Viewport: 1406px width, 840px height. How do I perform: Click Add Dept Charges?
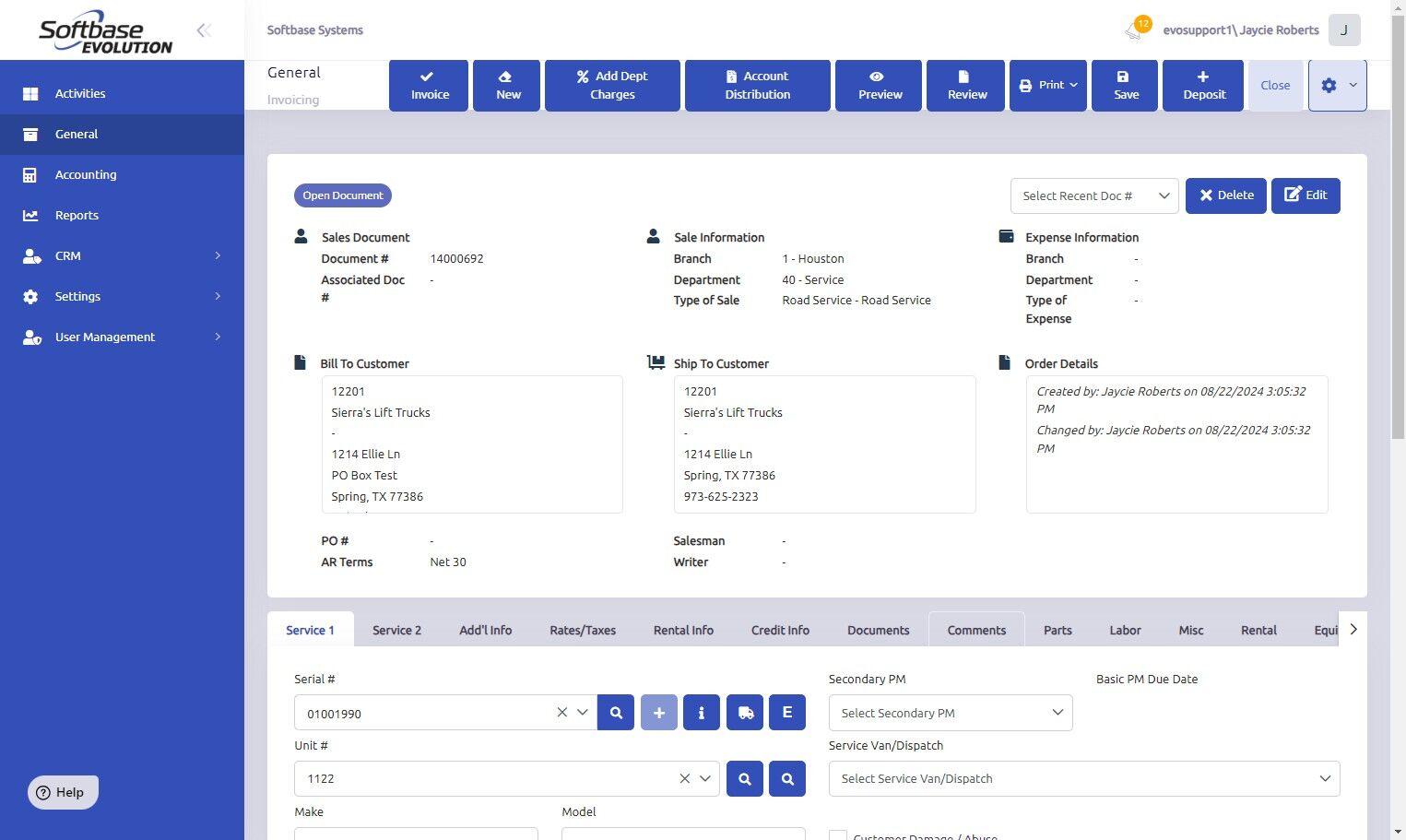[612, 86]
